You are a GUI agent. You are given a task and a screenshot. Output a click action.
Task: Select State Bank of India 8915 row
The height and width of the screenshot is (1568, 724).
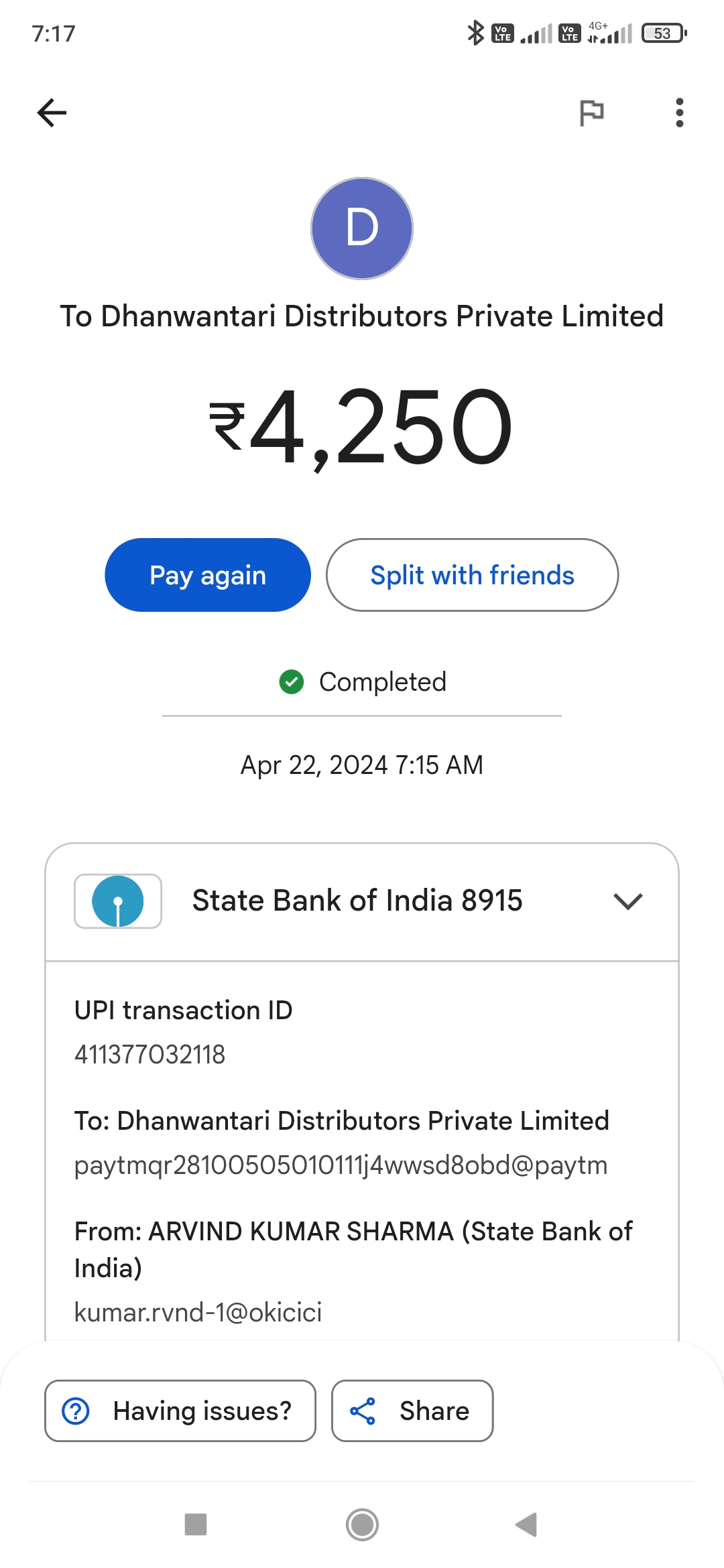click(362, 901)
